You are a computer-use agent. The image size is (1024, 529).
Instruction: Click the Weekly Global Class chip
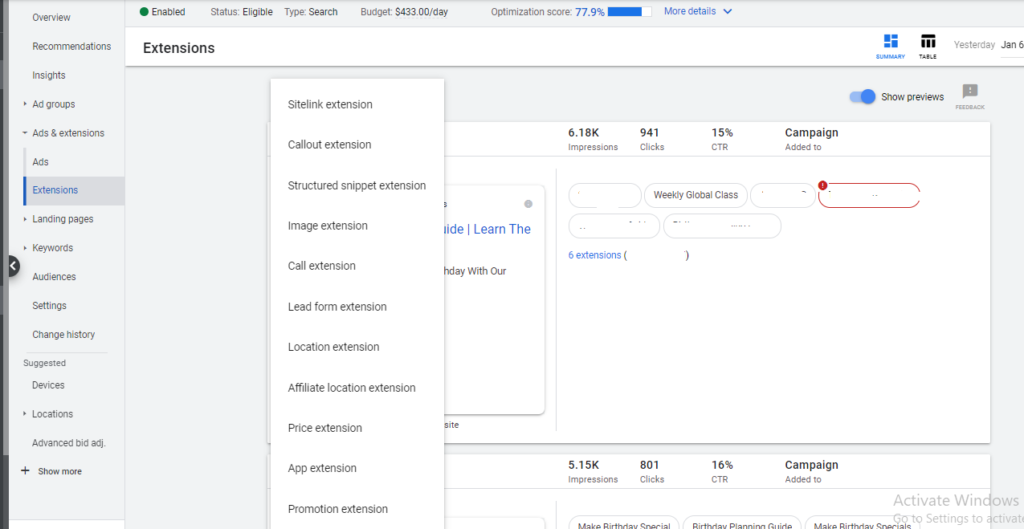pos(695,195)
